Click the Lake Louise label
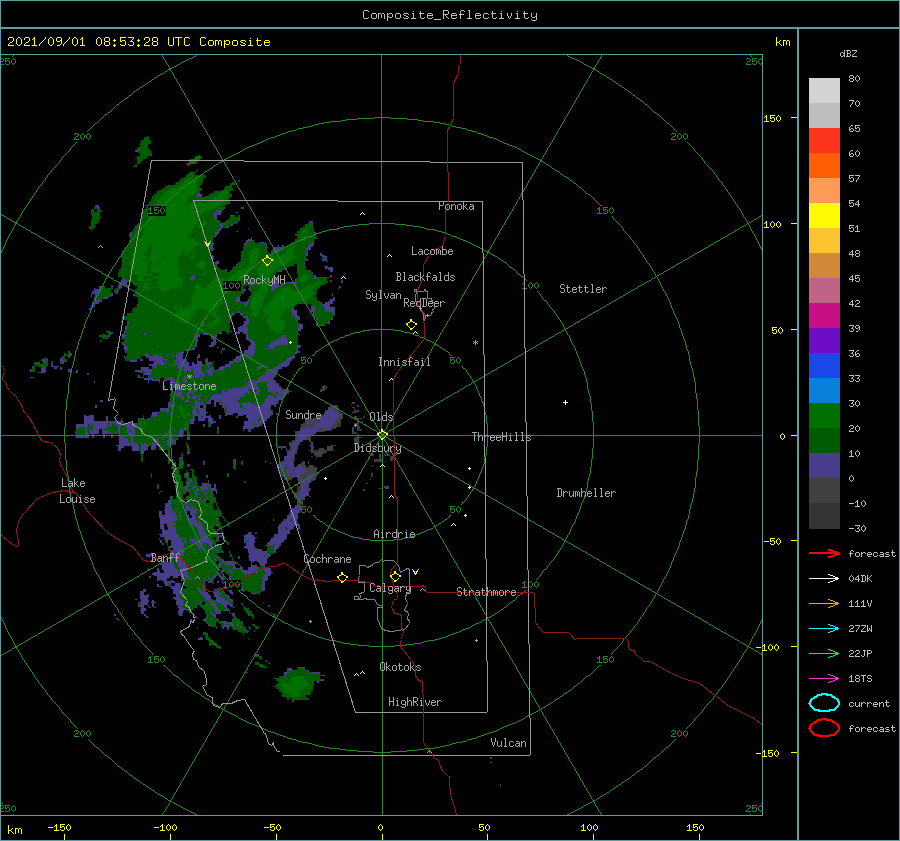The width and height of the screenshot is (900, 841). 77,491
